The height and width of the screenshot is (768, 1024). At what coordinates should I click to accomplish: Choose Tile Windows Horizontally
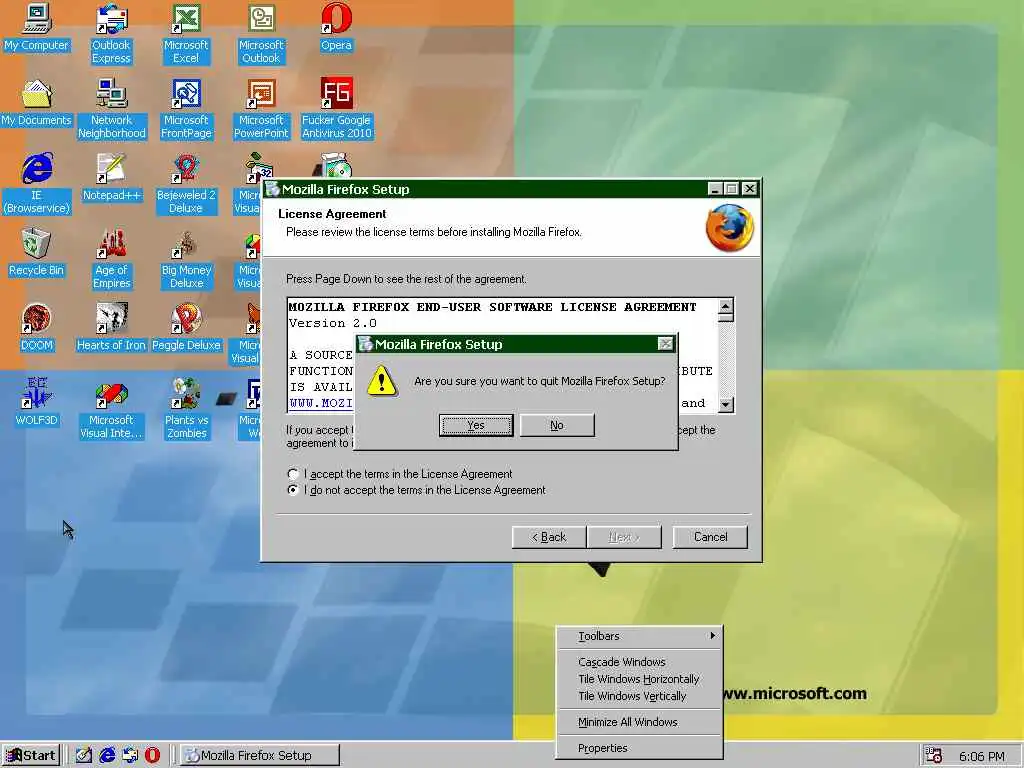tap(639, 679)
